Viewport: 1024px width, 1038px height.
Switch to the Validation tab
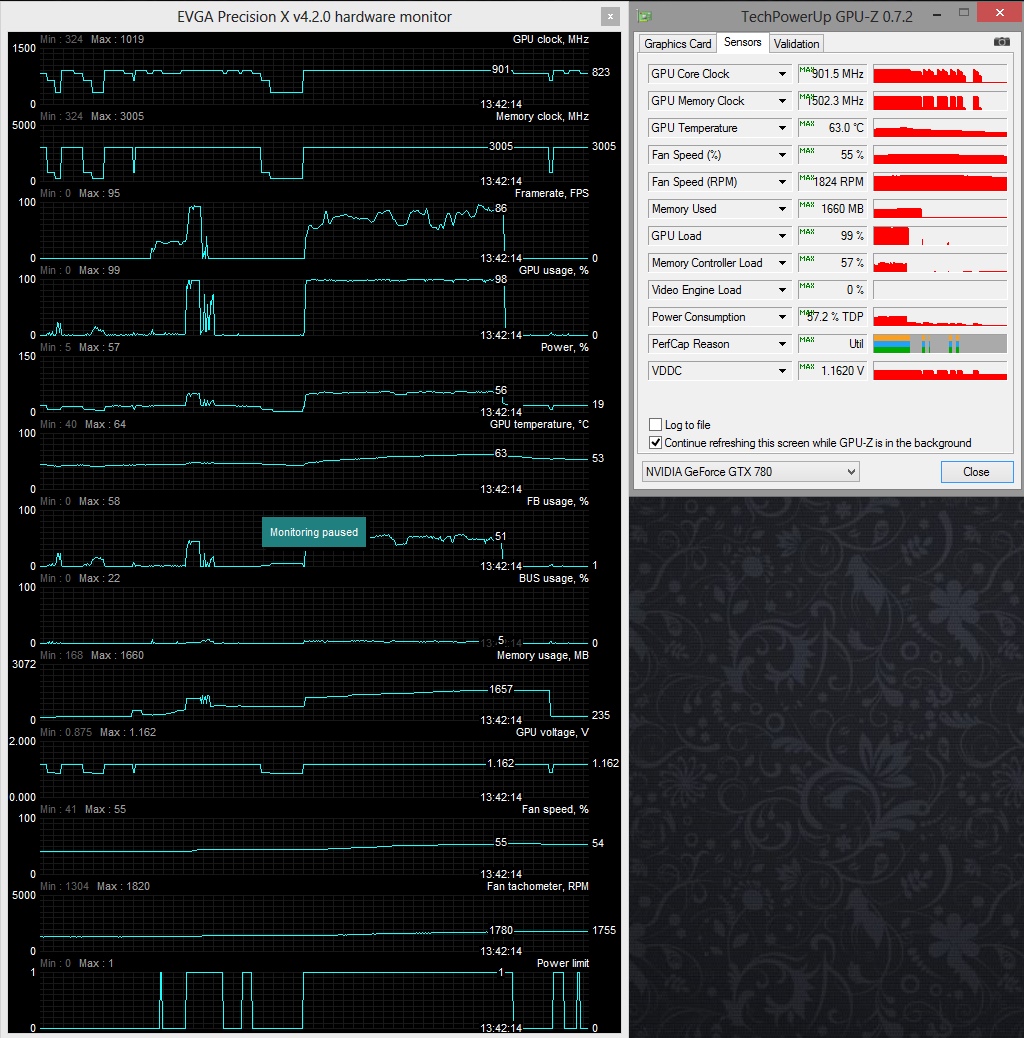[796, 44]
